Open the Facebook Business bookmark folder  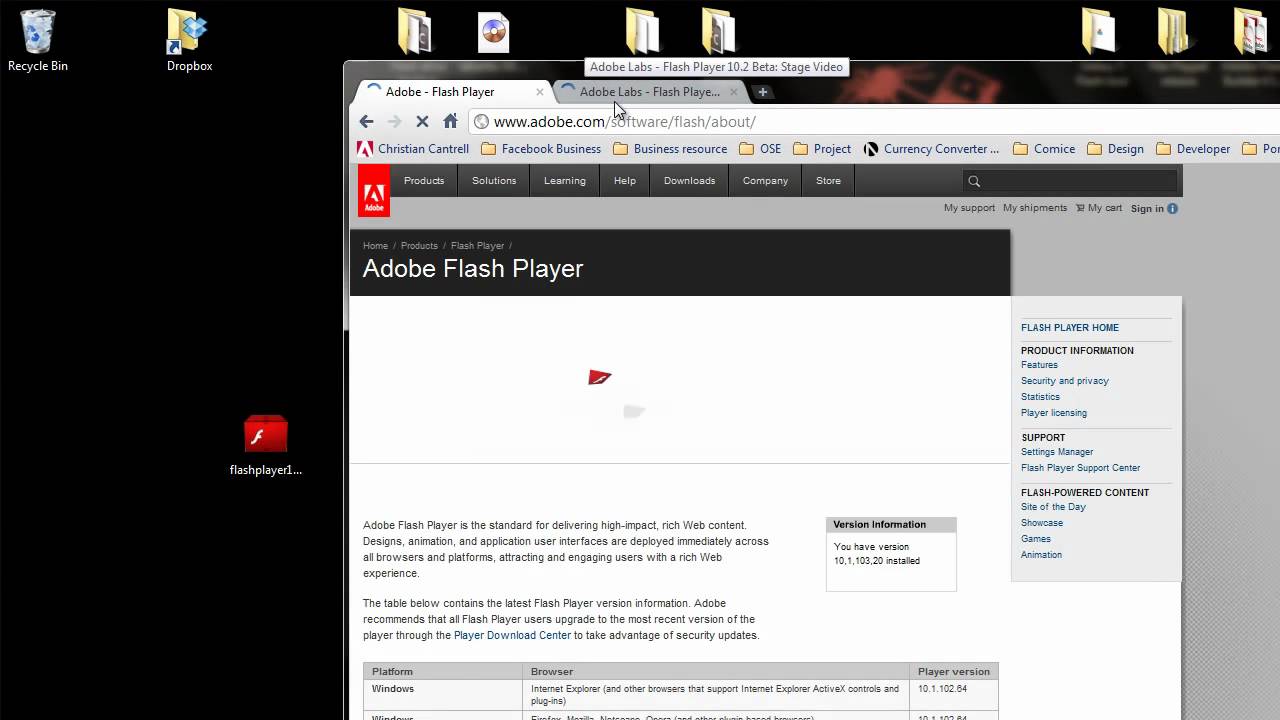point(541,149)
